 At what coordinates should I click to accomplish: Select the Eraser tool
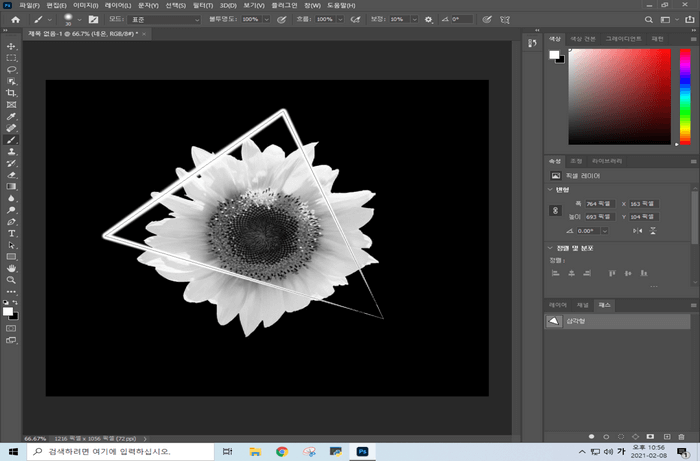pyautogui.click(x=11, y=174)
